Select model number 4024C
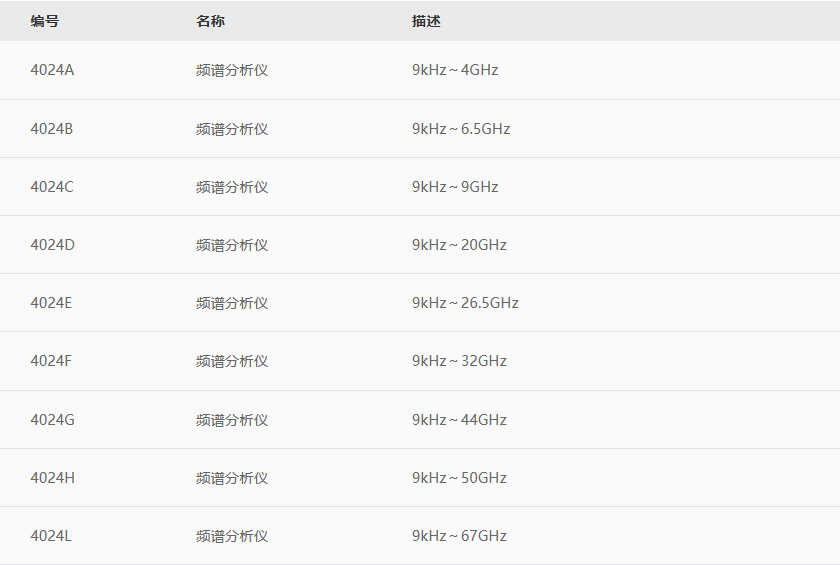Screen dimensions: 840x565 pos(52,187)
